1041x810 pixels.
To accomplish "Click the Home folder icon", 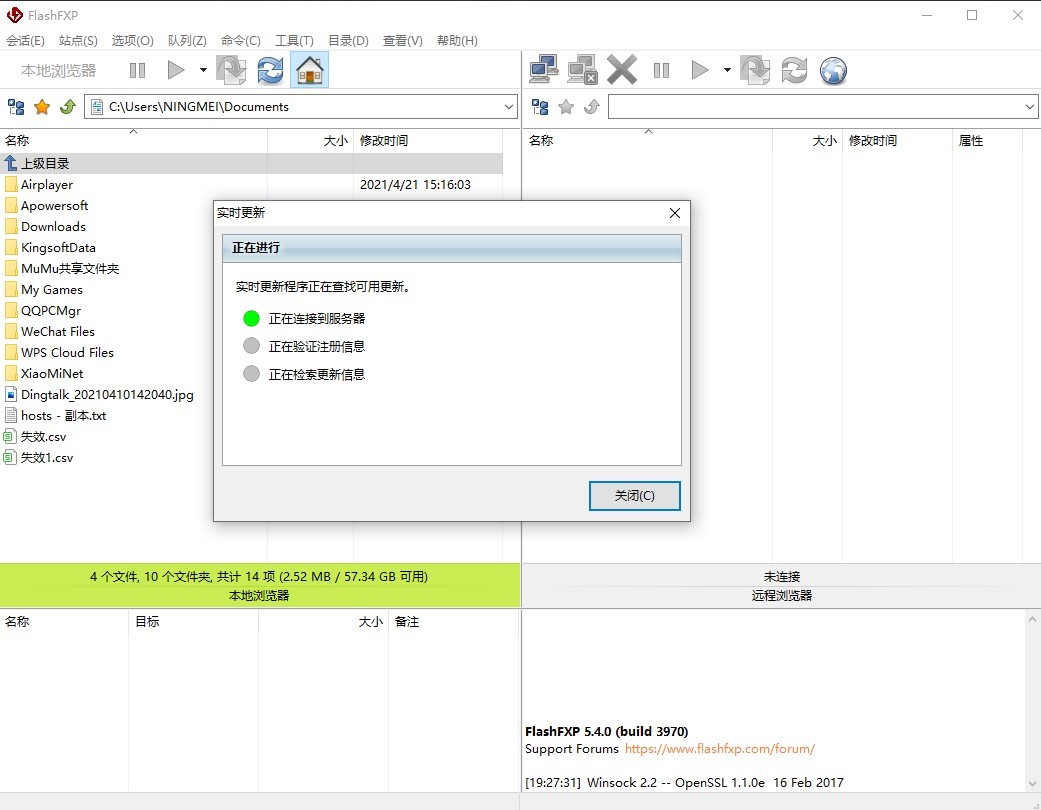I will [310, 70].
